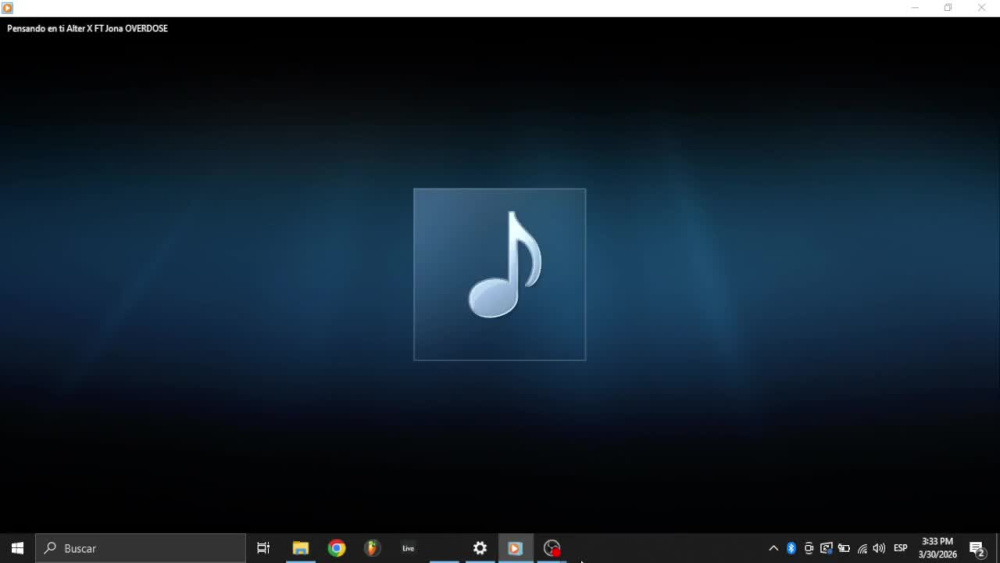This screenshot has width=1000, height=563.
Task: Open the volume speaker tray icon
Action: (879, 548)
